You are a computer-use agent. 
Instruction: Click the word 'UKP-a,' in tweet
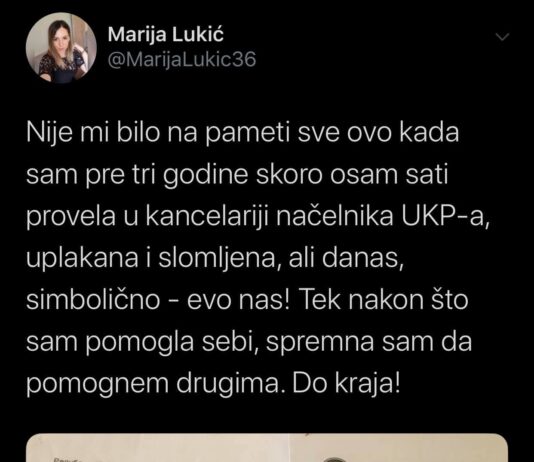[445, 216]
